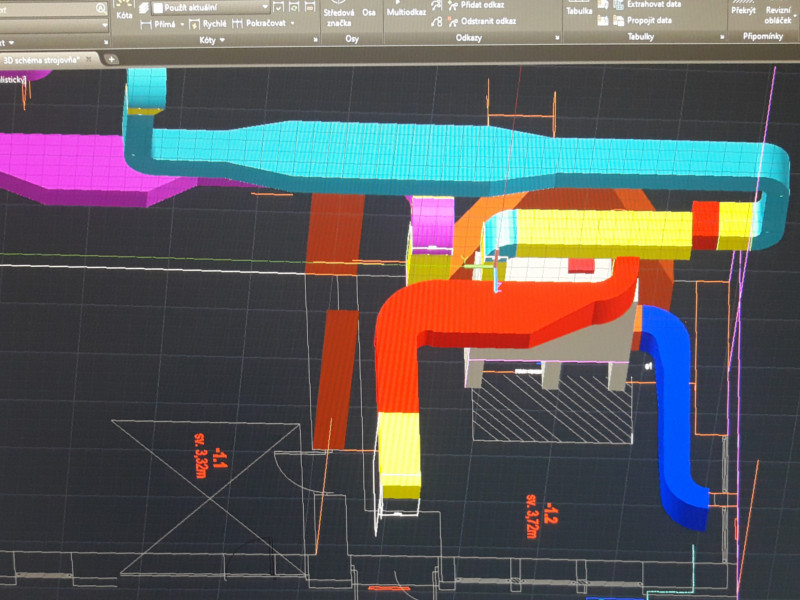800x600 pixels.
Task: Open the Přímá dimension type dropdown arrow
Action: pyautogui.click(x=182, y=23)
